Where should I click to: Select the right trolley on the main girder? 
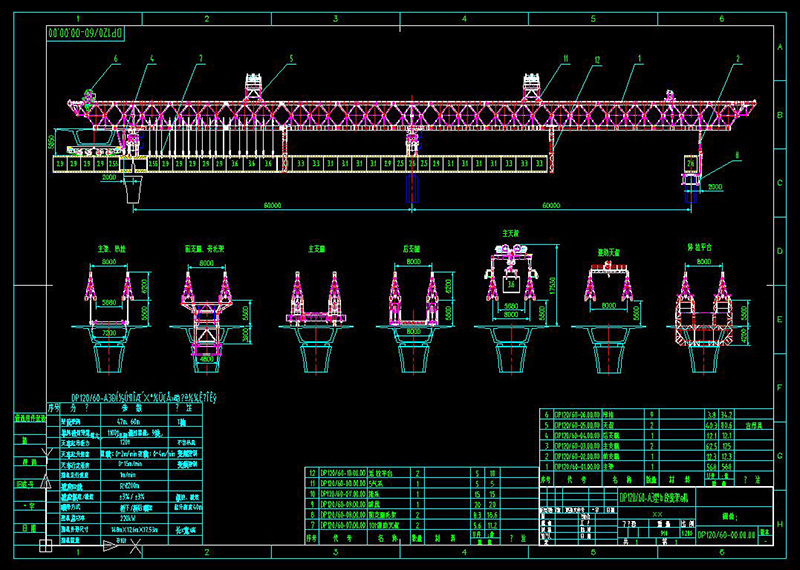[x=529, y=86]
